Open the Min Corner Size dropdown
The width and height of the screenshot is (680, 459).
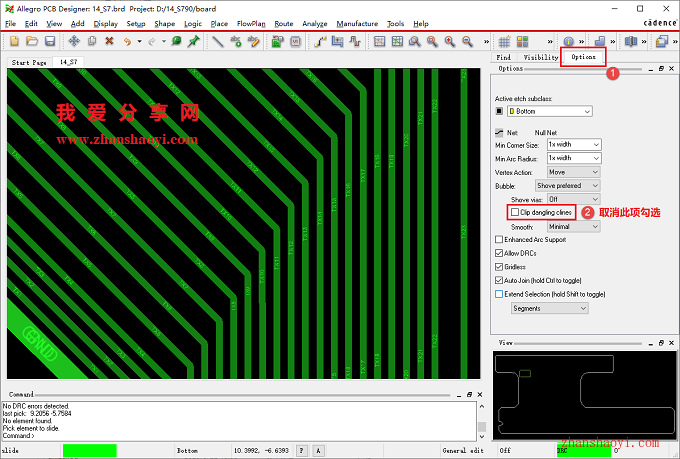click(574, 144)
